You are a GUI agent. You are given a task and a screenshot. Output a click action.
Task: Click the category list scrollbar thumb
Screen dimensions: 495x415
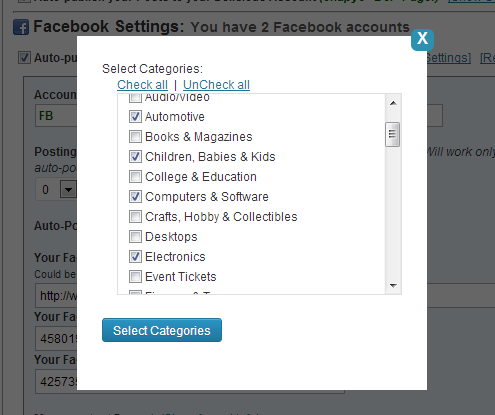click(x=393, y=134)
